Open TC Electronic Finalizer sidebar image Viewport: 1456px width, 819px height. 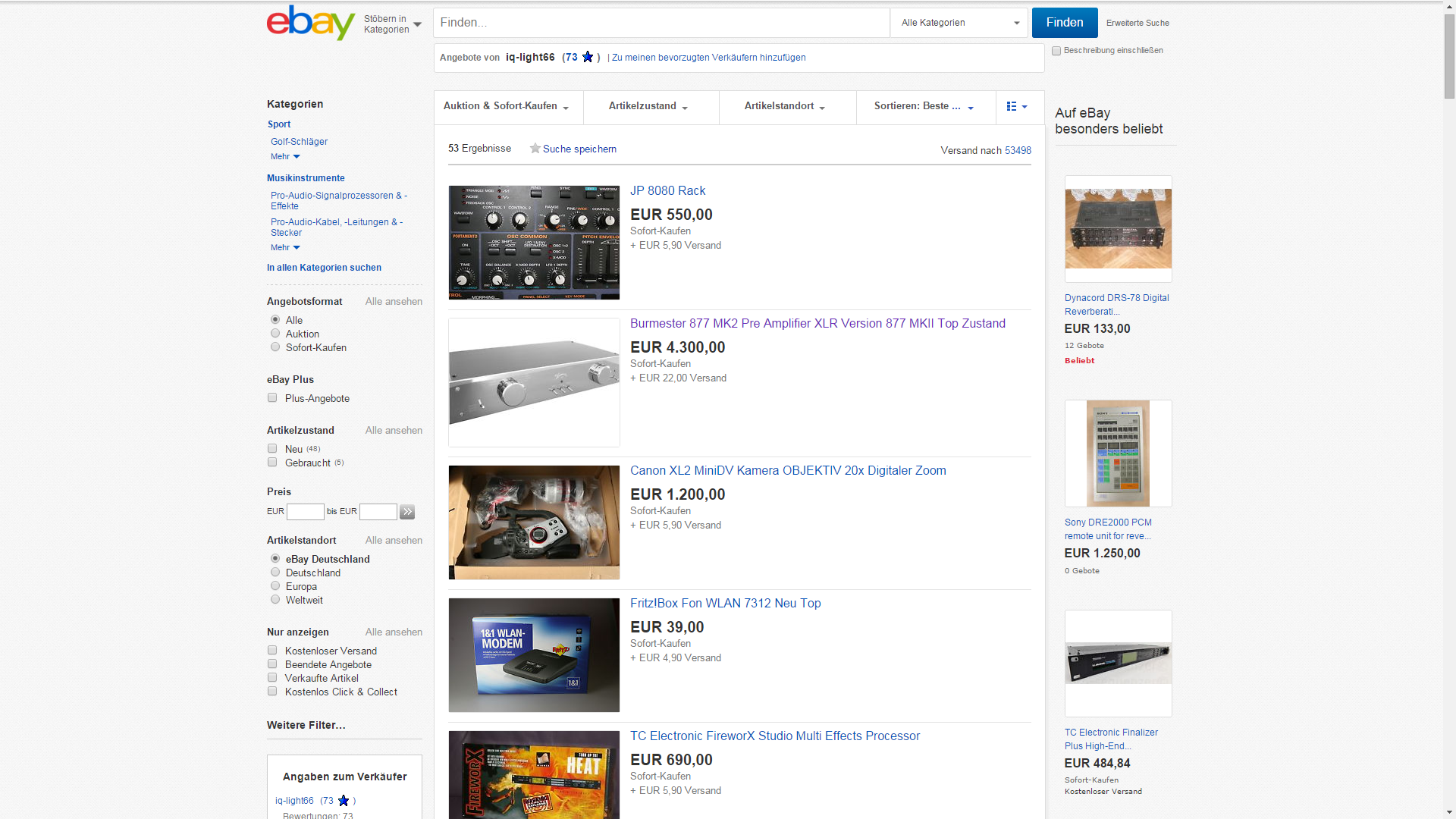pyautogui.click(x=1118, y=664)
